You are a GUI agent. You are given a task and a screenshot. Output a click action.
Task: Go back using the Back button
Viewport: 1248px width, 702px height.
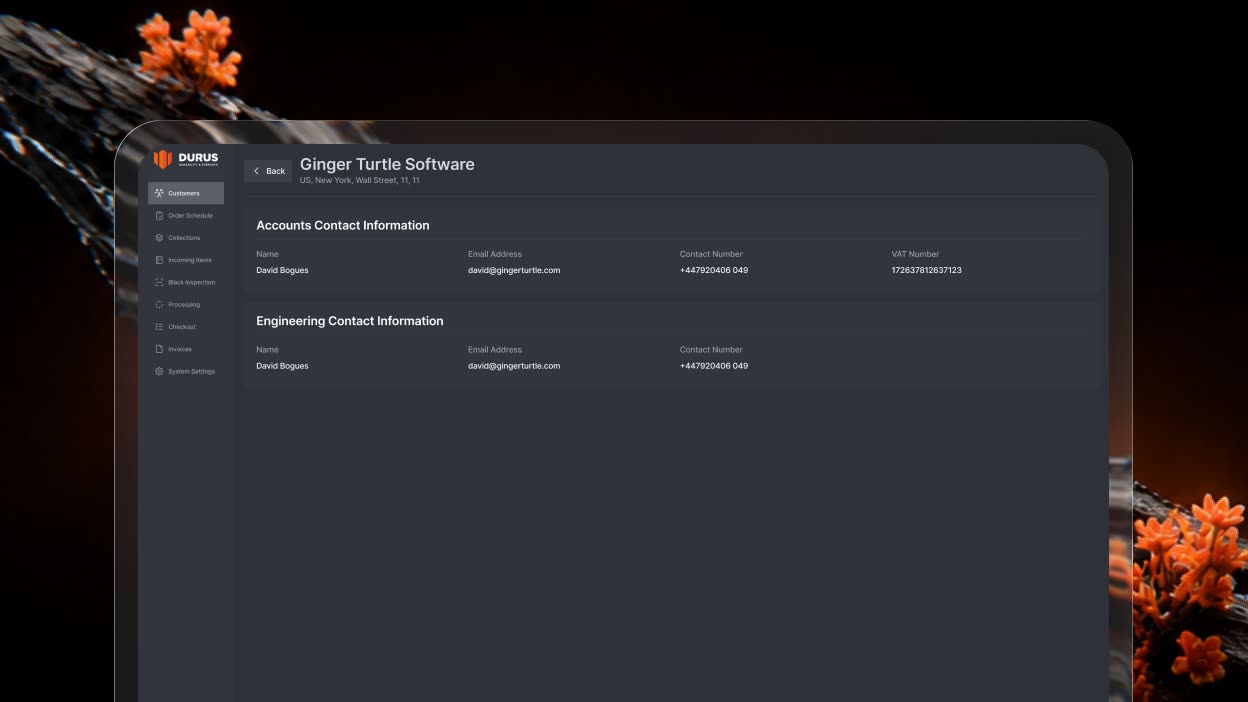(x=268, y=171)
